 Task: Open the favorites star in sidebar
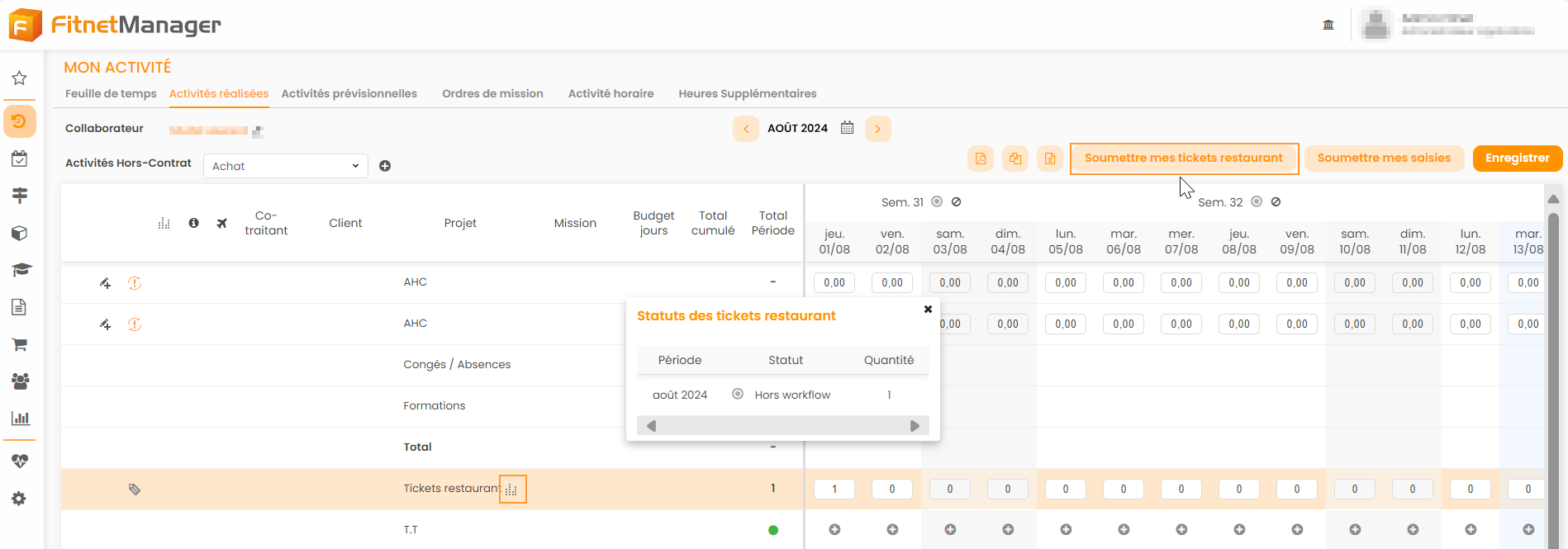coord(19,78)
